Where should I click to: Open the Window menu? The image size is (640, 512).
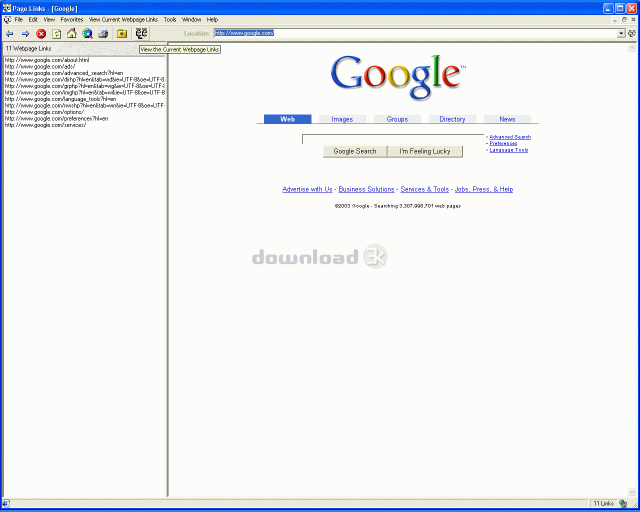click(191, 20)
